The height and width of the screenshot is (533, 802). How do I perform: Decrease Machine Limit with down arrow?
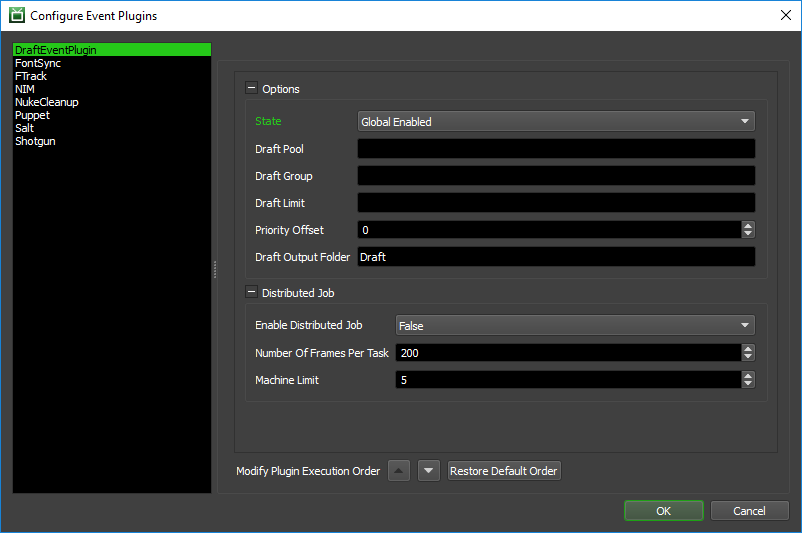748,384
